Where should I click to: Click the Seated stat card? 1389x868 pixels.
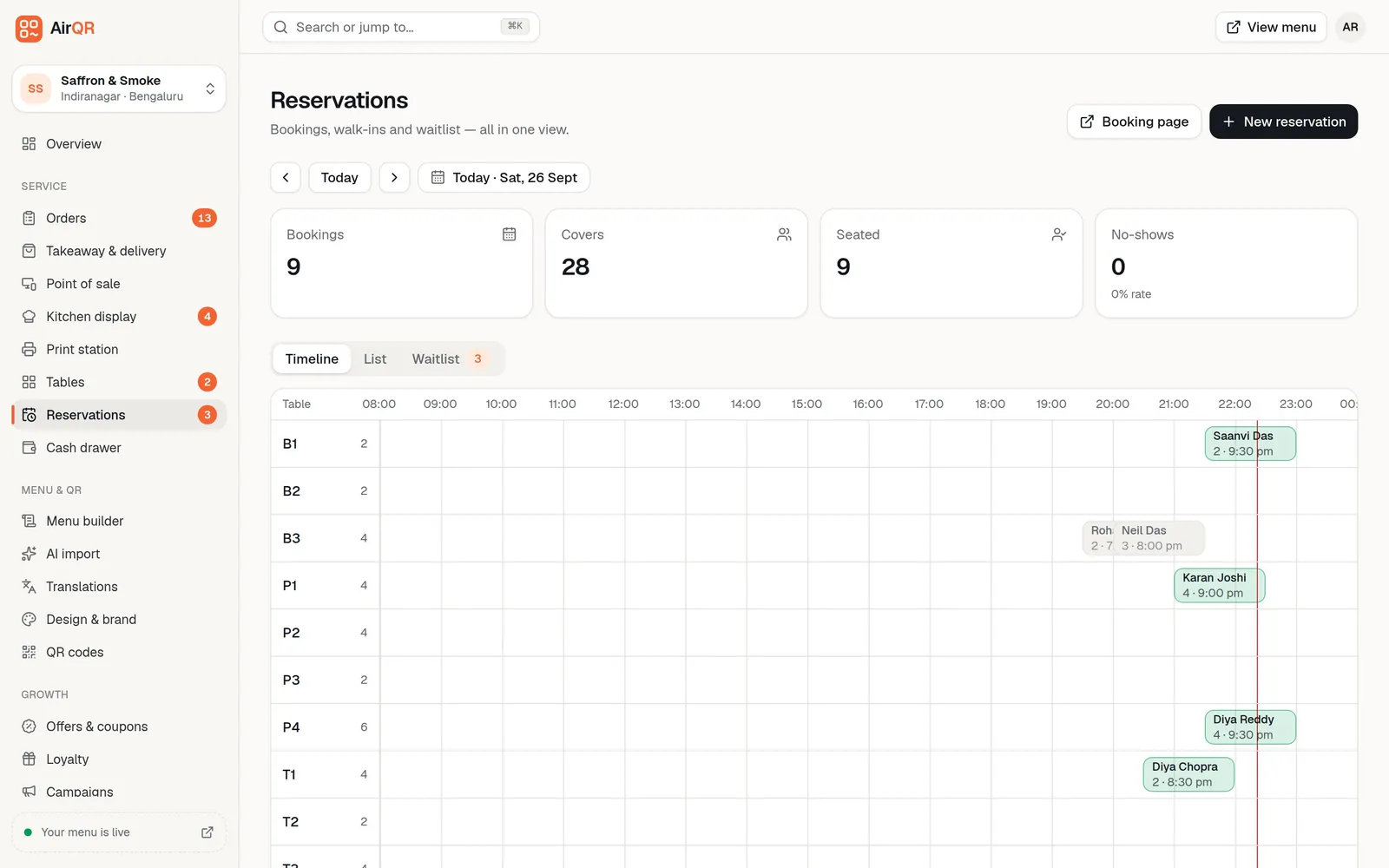pyautogui.click(x=951, y=263)
